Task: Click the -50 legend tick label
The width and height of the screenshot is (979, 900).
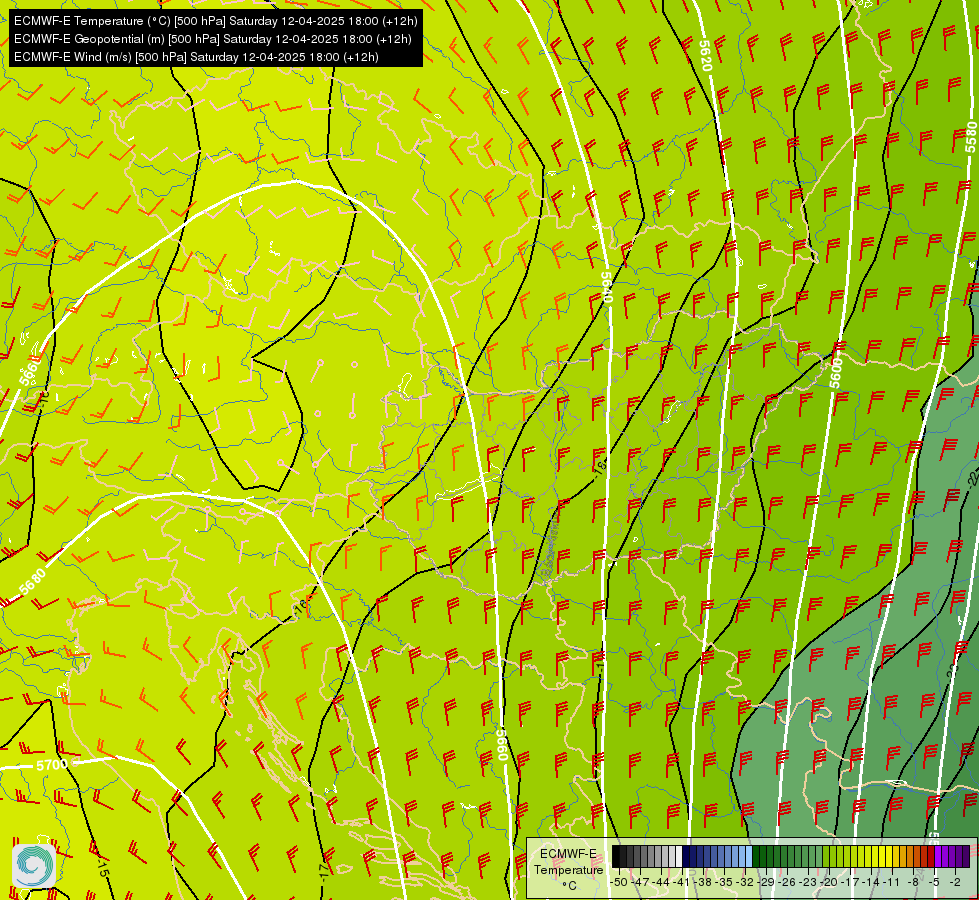Action: click(x=619, y=883)
